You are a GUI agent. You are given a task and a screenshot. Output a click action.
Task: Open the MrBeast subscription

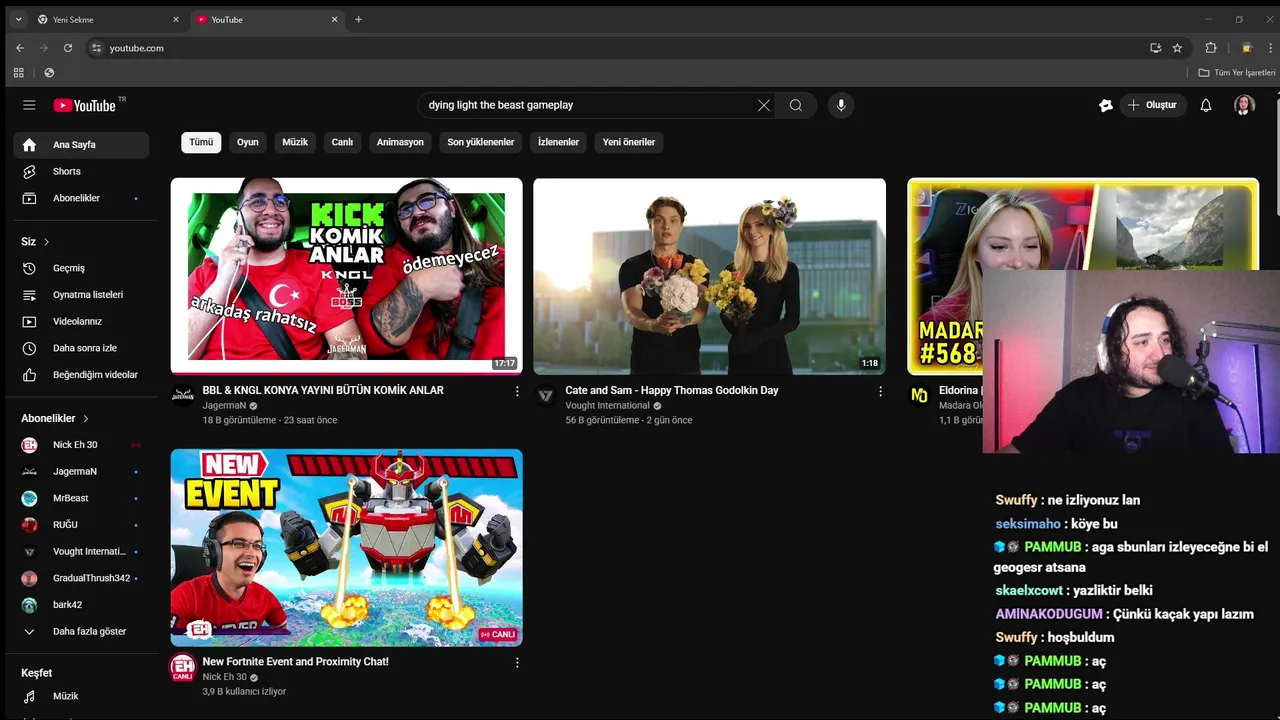[81, 498]
